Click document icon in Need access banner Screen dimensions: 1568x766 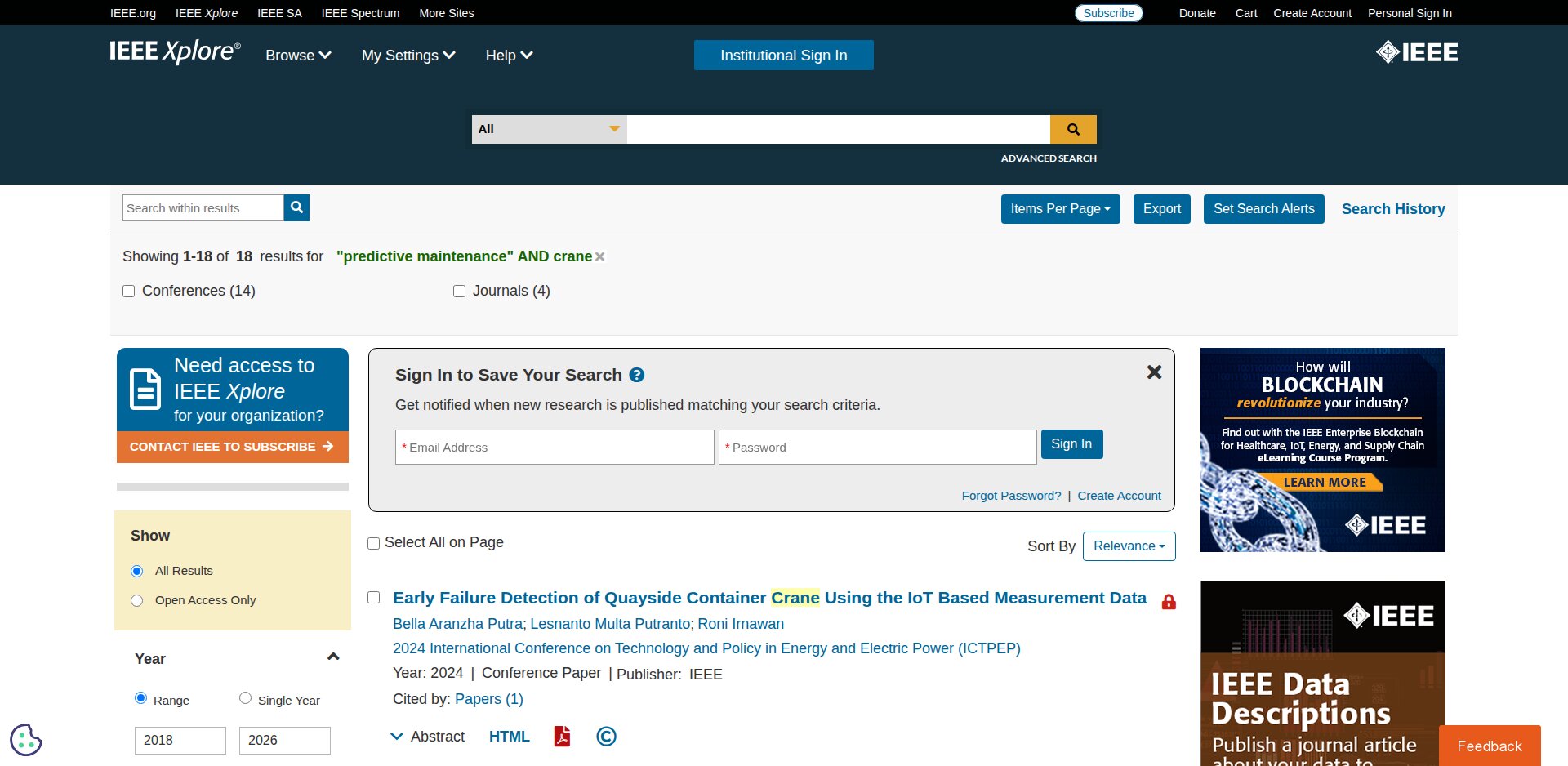(145, 390)
